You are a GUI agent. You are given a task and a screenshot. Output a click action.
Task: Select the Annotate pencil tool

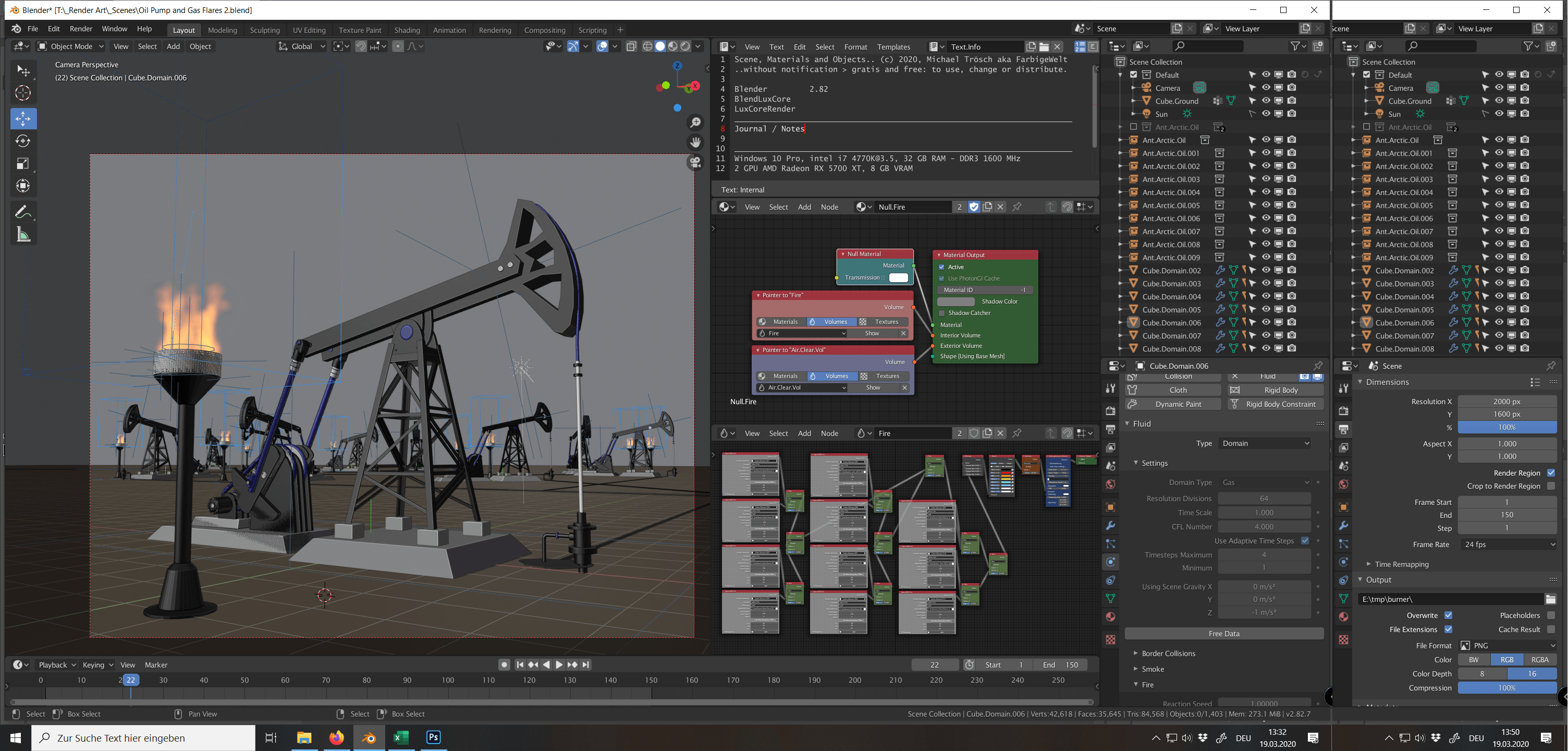click(23, 212)
